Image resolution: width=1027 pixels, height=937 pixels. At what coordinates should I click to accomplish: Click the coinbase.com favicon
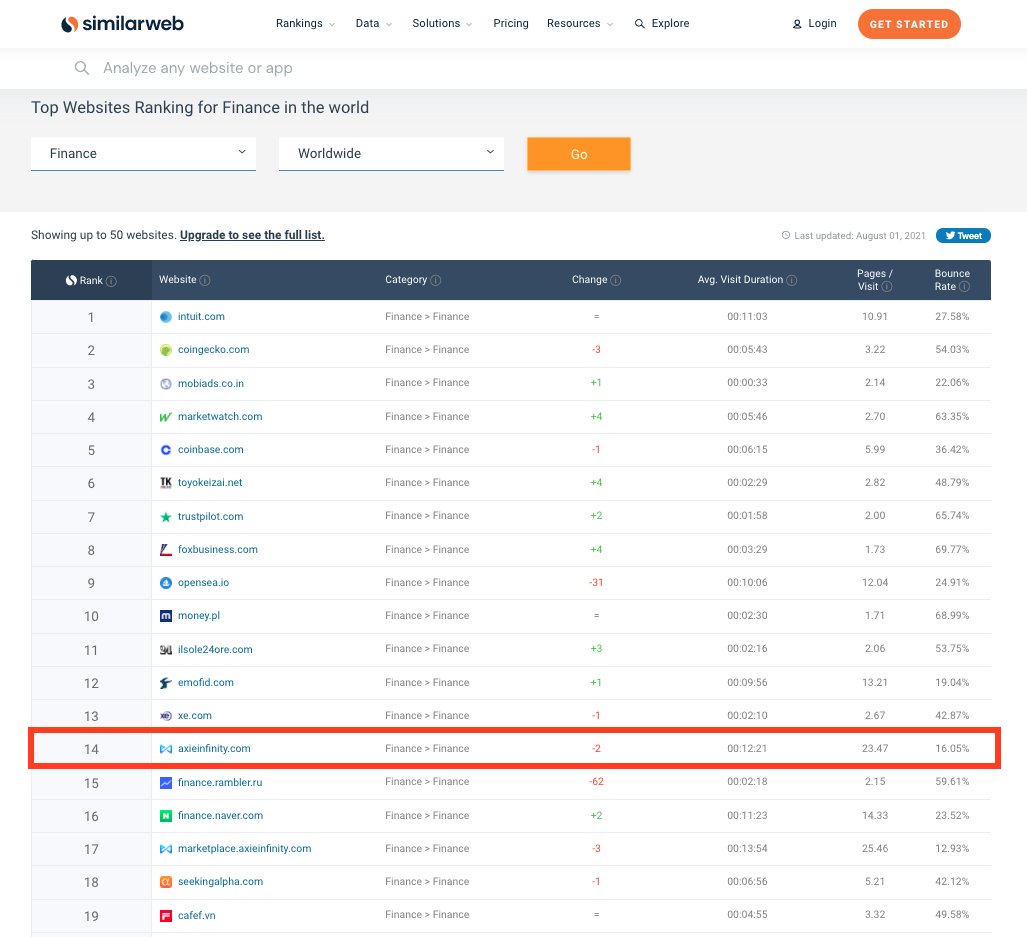click(x=166, y=450)
